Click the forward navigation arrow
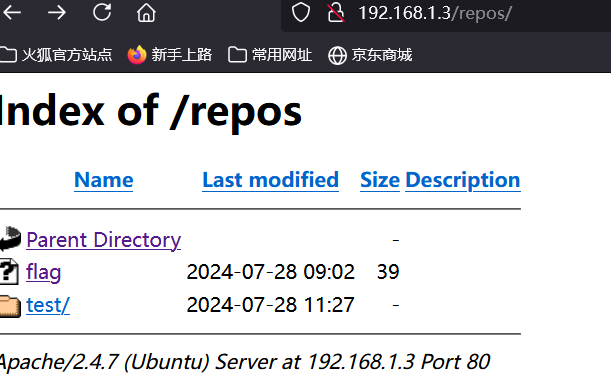This screenshot has width=611, height=386. 57,13
